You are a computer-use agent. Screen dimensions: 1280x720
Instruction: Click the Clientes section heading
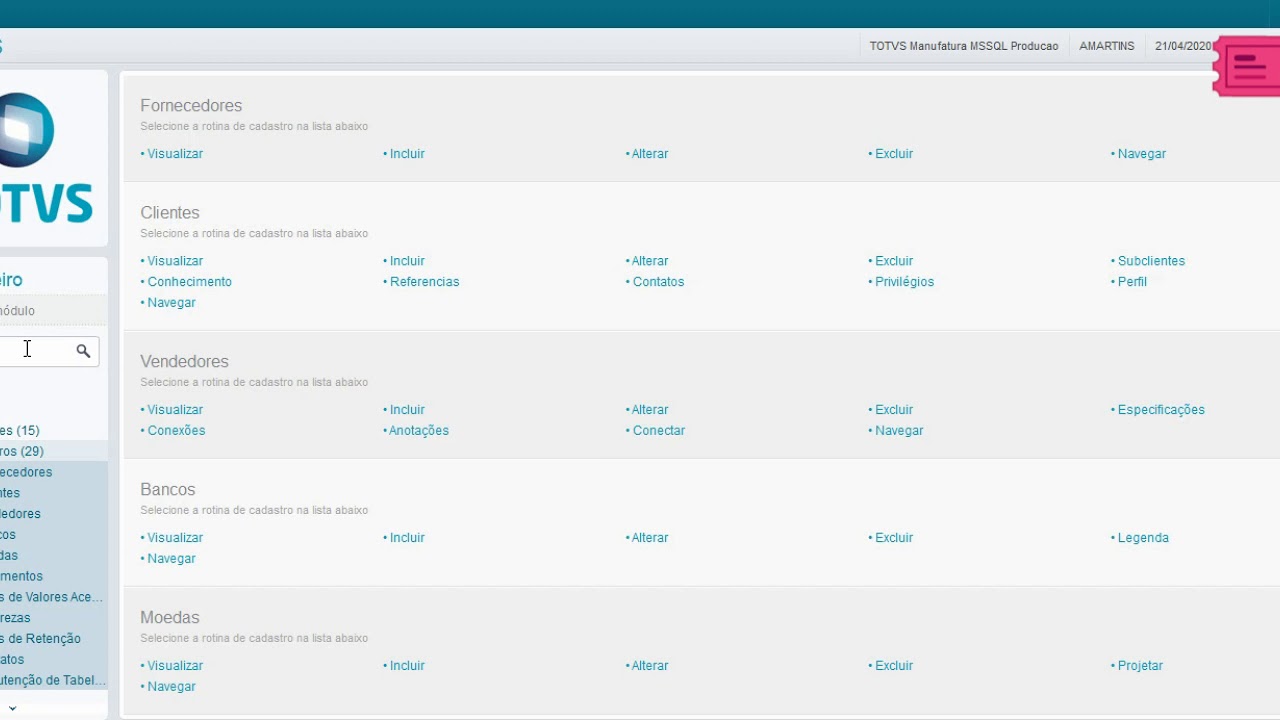point(170,213)
